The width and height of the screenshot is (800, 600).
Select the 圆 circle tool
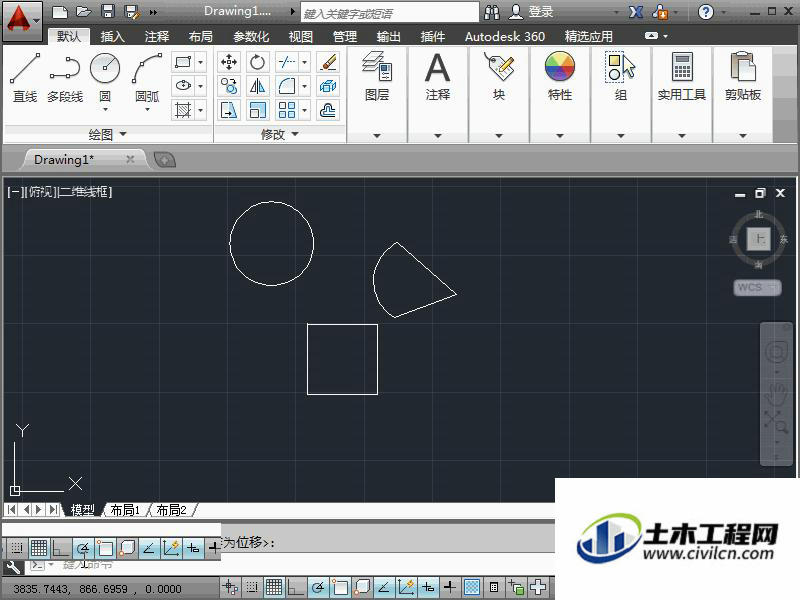pos(105,78)
